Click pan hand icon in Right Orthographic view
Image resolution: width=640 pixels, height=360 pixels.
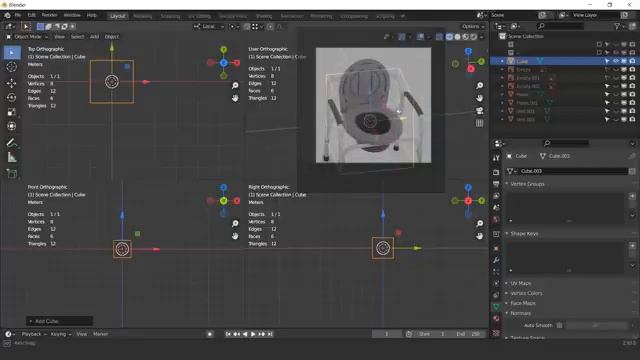tap(480, 236)
